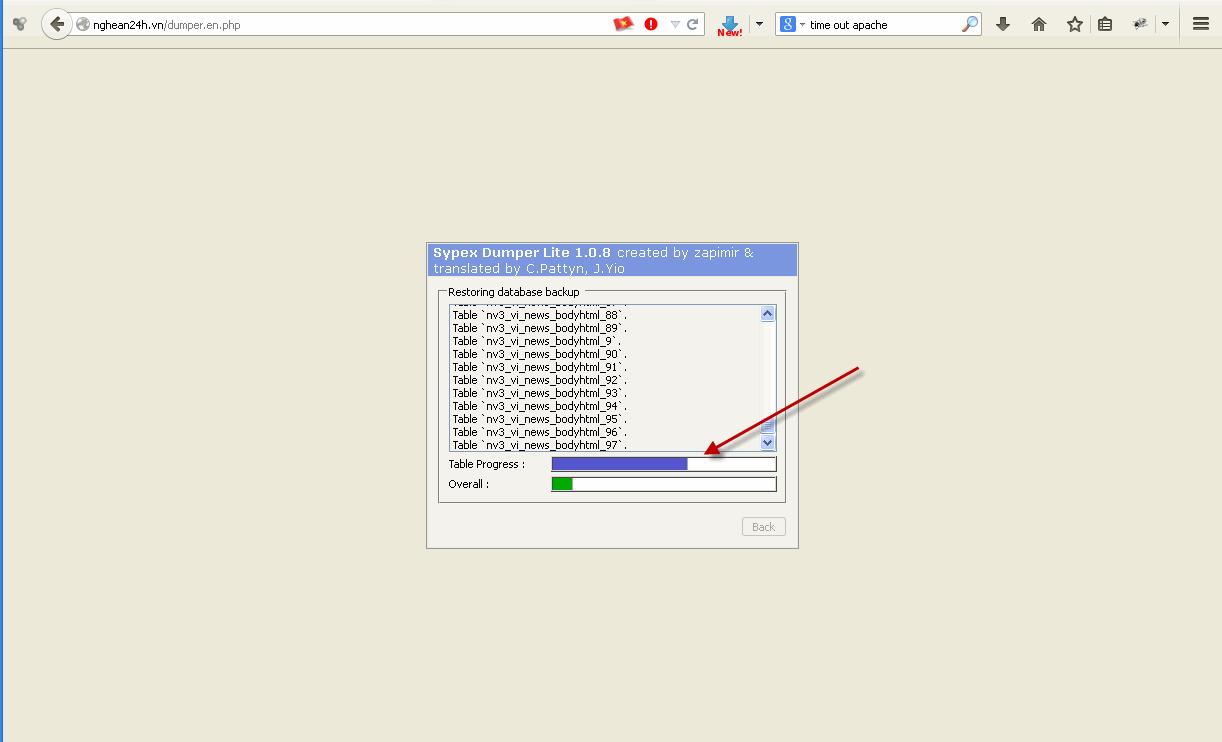Select log line nv3_vi_news_bodyhtml_9

point(537,341)
